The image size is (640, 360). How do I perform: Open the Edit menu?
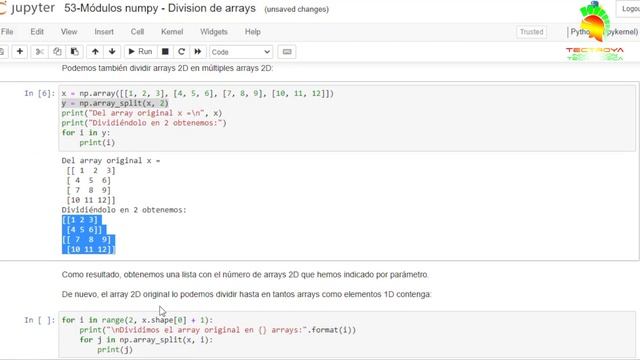[37, 32]
